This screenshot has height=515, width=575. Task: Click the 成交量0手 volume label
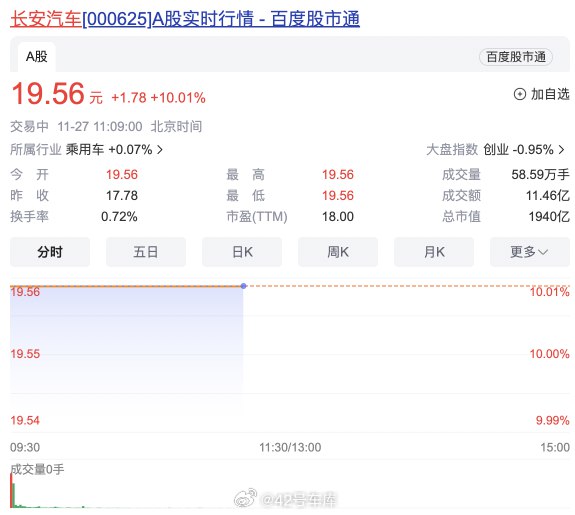37,469
